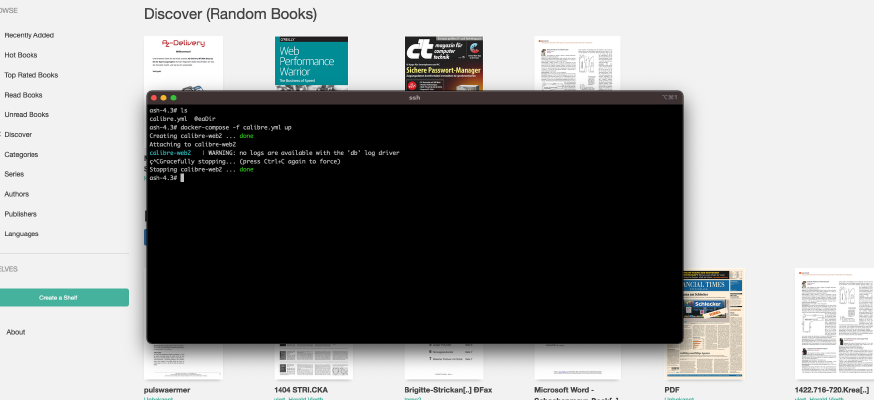Open Categories section
The image size is (874, 400).
pos(21,155)
